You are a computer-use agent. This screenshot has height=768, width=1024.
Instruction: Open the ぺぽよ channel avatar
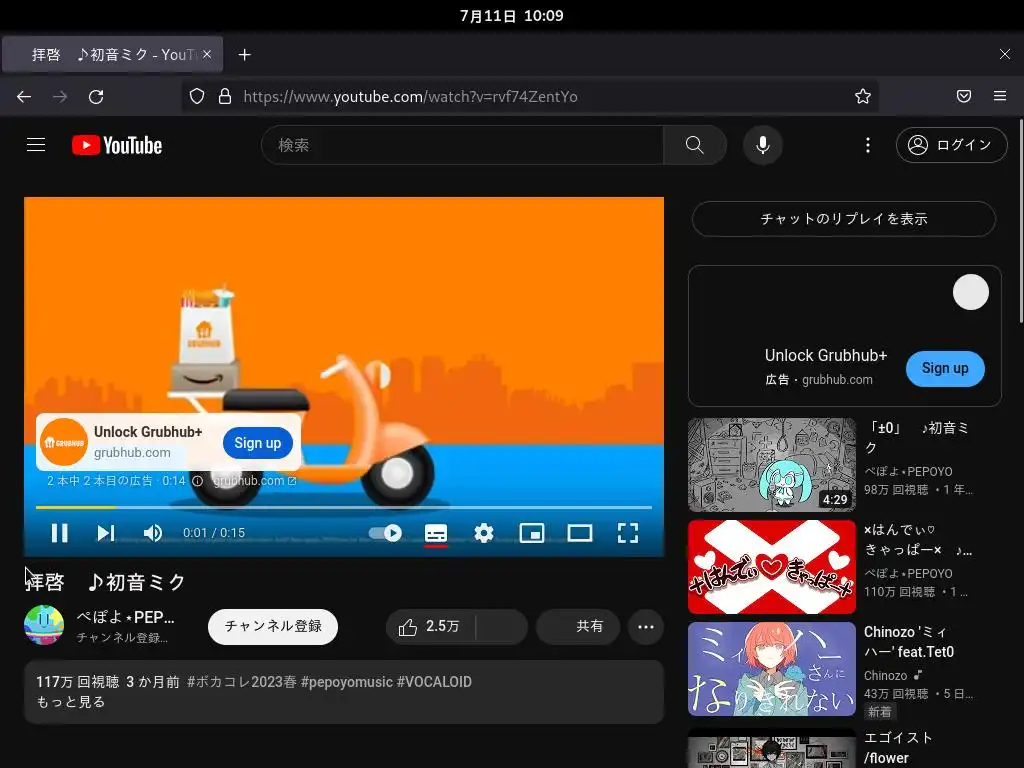44,625
